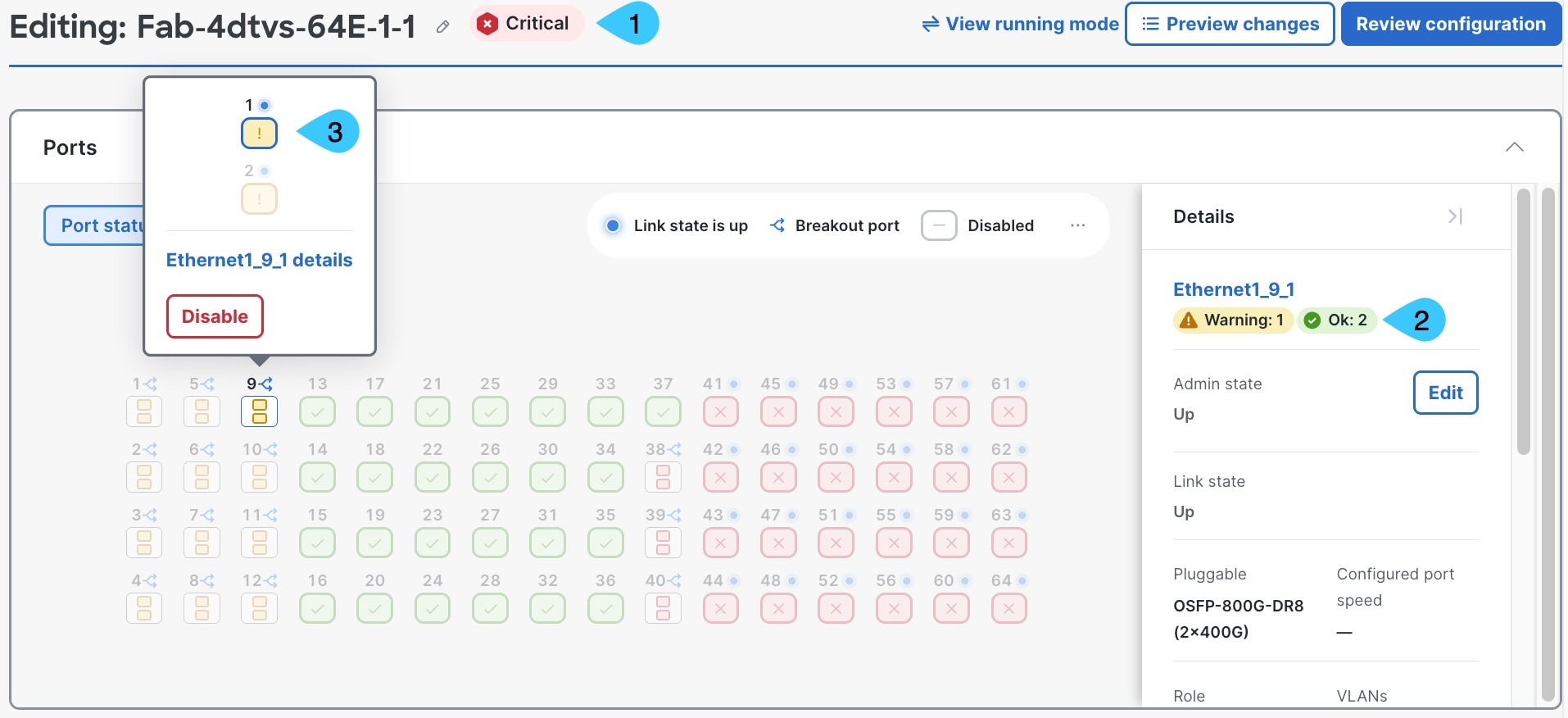Select breakout port 5
Screen dimensions: 1568x718
pyautogui.click(x=202, y=411)
